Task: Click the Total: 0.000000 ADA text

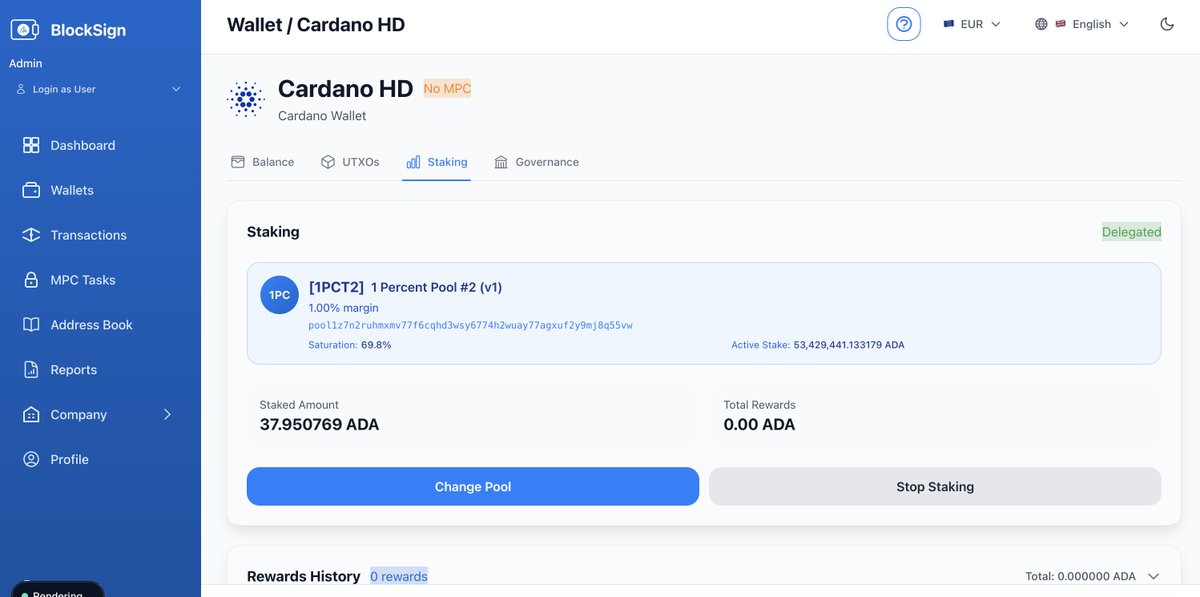Action: (1081, 577)
